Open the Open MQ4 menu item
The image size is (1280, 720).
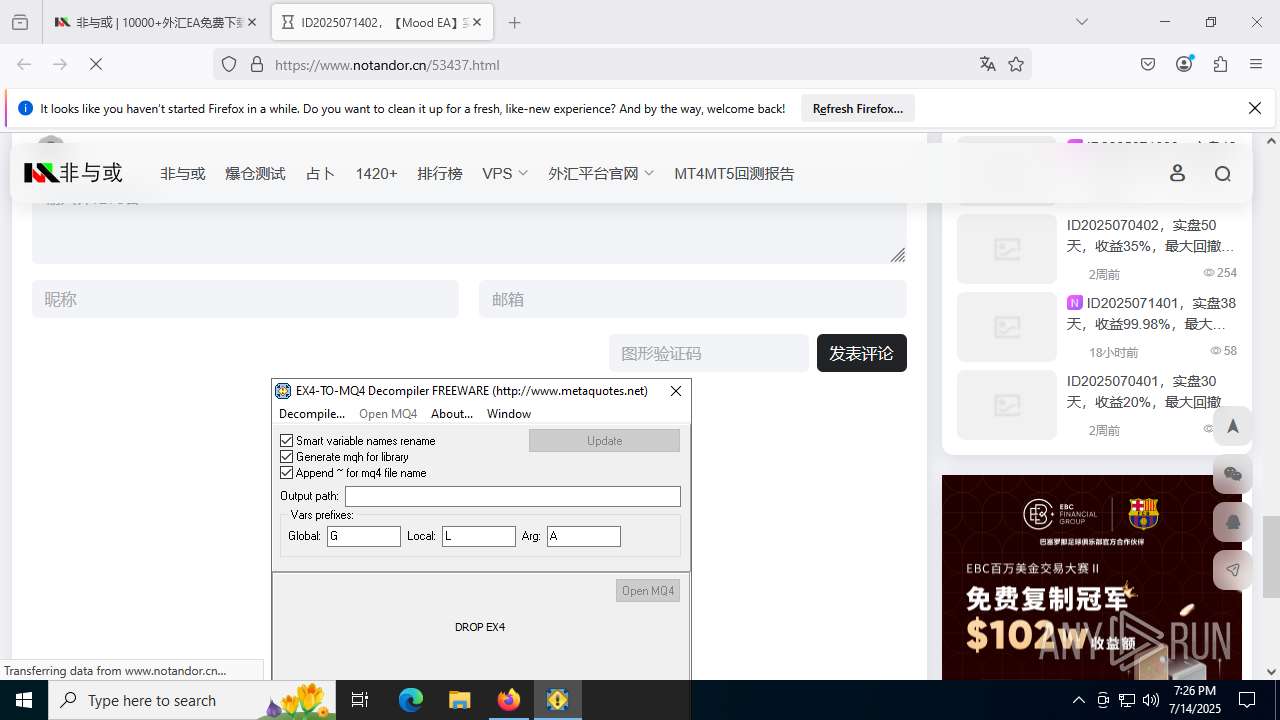pyautogui.click(x=388, y=413)
